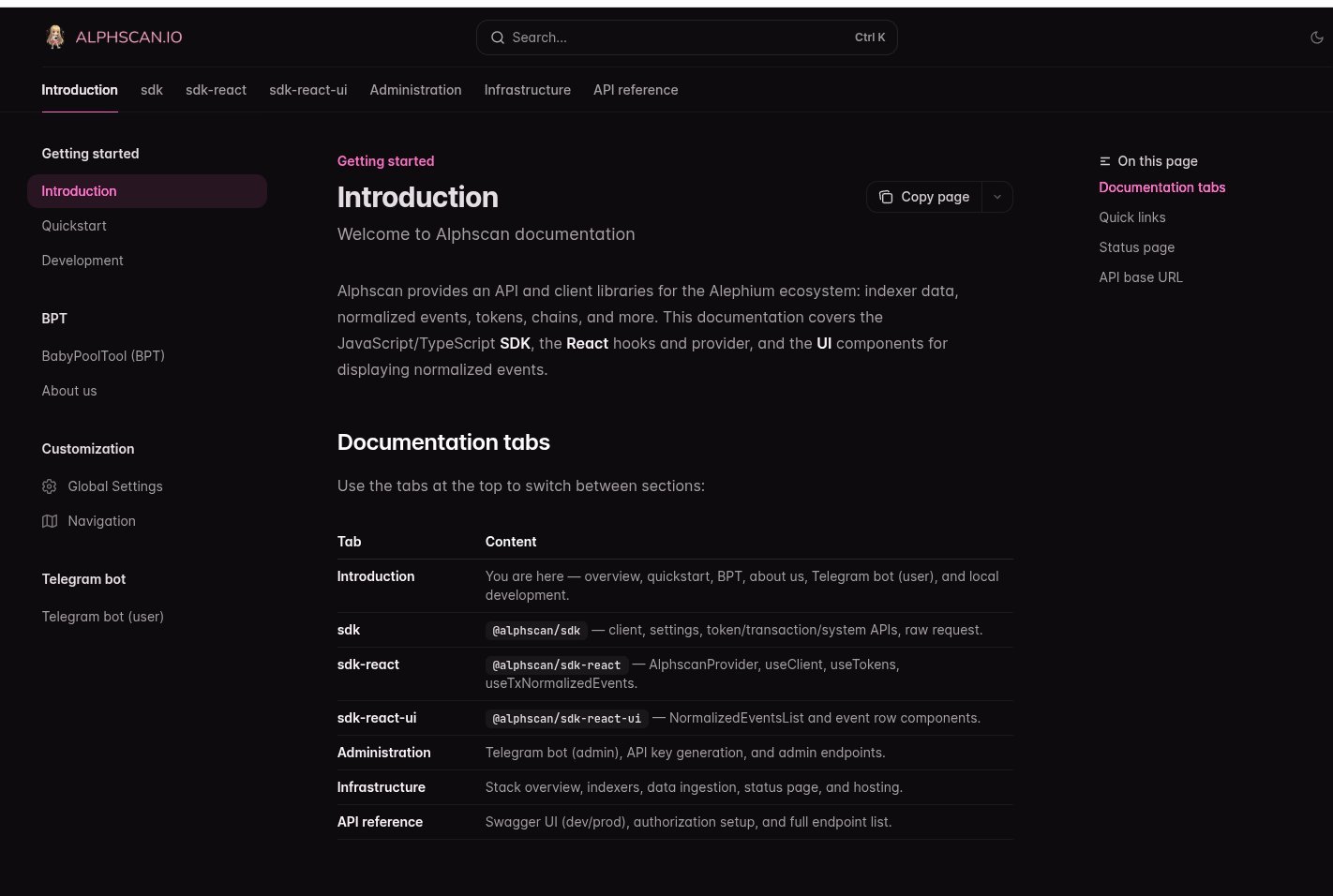Image resolution: width=1333 pixels, height=896 pixels.
Task: Click the Administration table row label
Action: (x=384, y=753)
